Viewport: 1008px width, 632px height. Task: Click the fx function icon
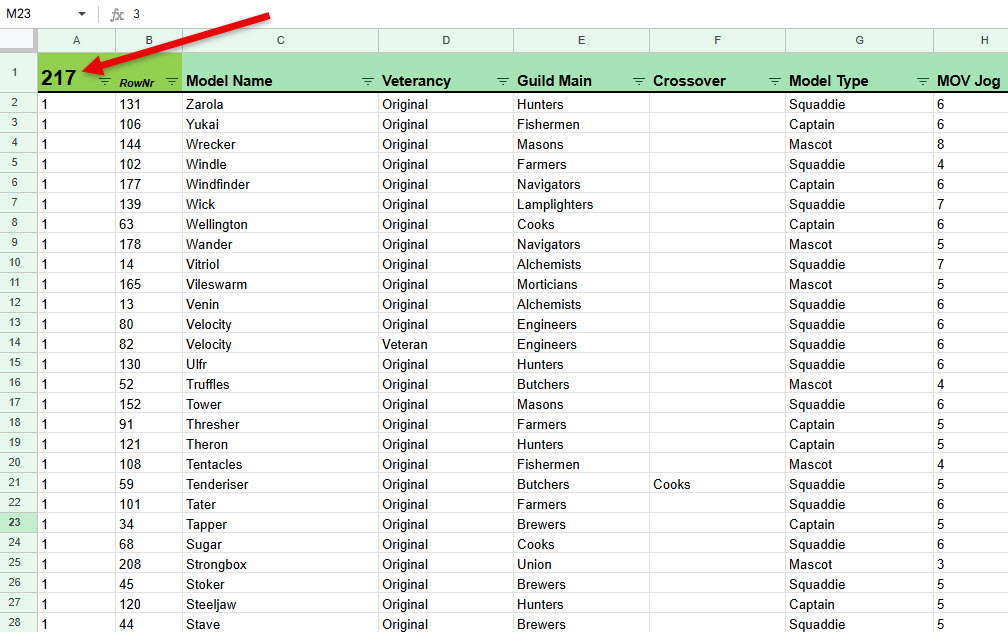(x=117, y=14)
